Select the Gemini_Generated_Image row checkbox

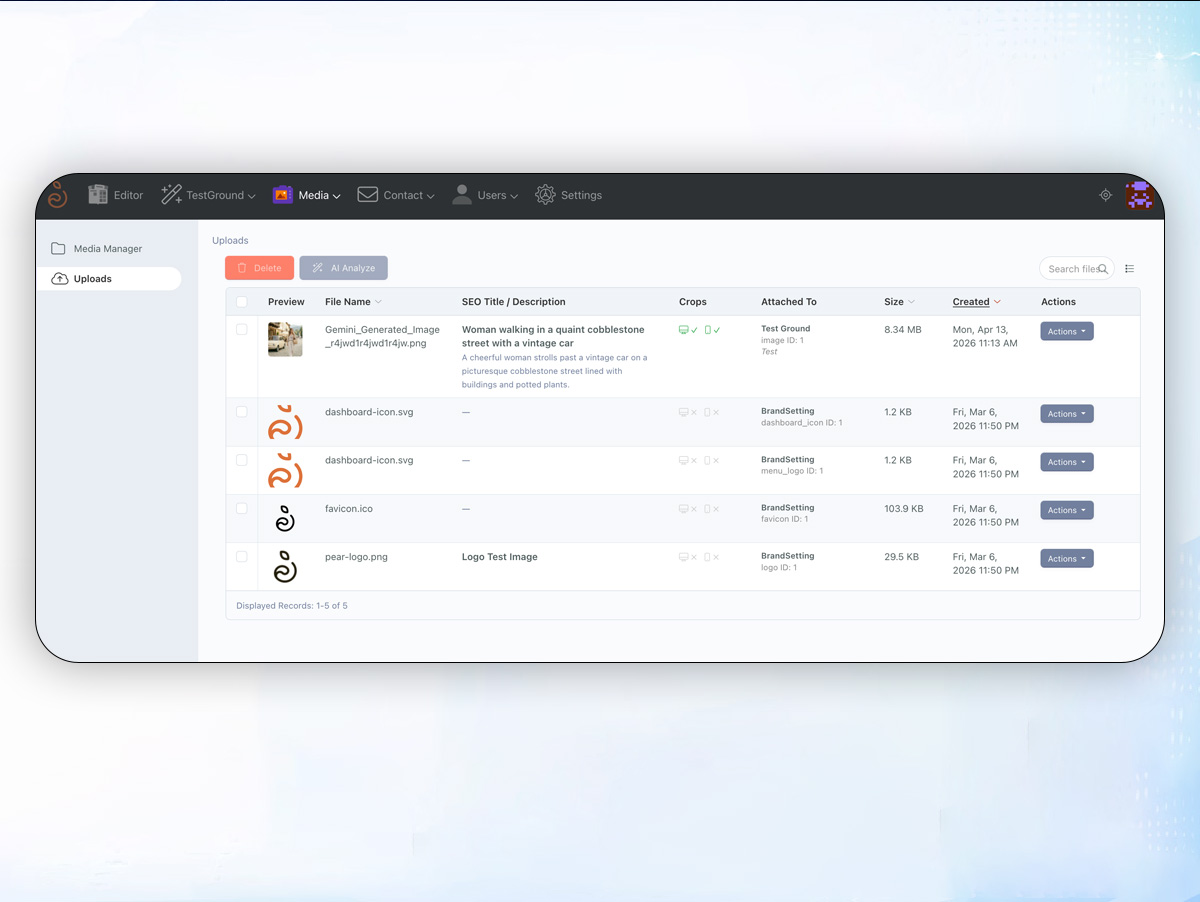pyautogui.click(x=242, y=329)
